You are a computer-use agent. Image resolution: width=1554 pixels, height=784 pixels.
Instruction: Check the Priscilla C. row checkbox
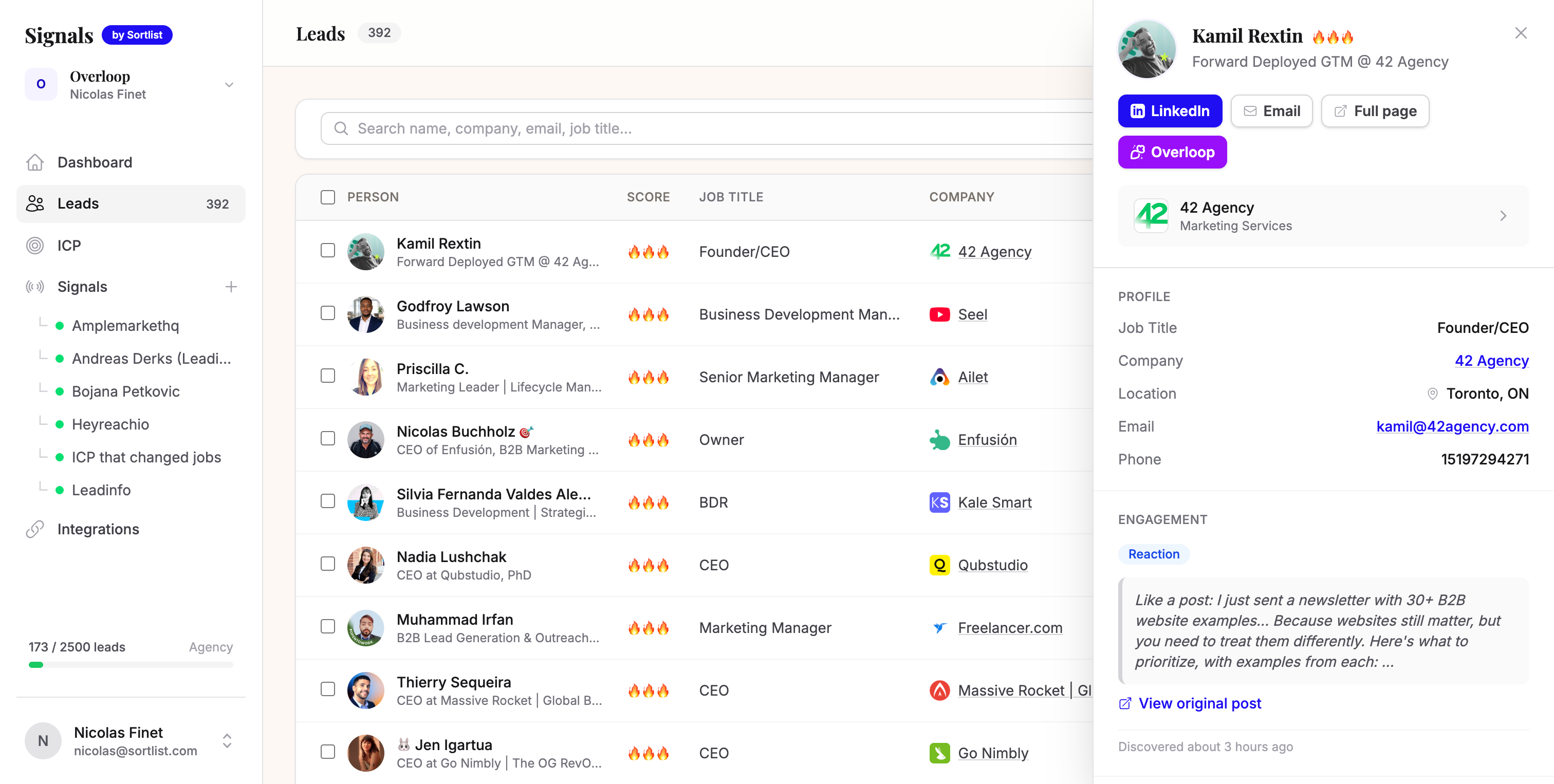click(x=327, y=376)
